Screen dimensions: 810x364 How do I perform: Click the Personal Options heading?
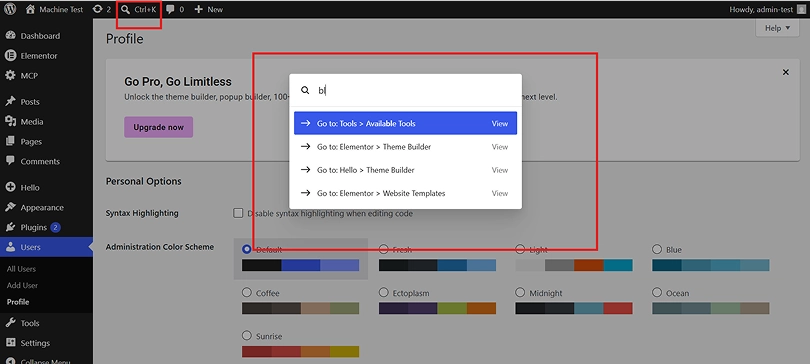click(144, 181)
